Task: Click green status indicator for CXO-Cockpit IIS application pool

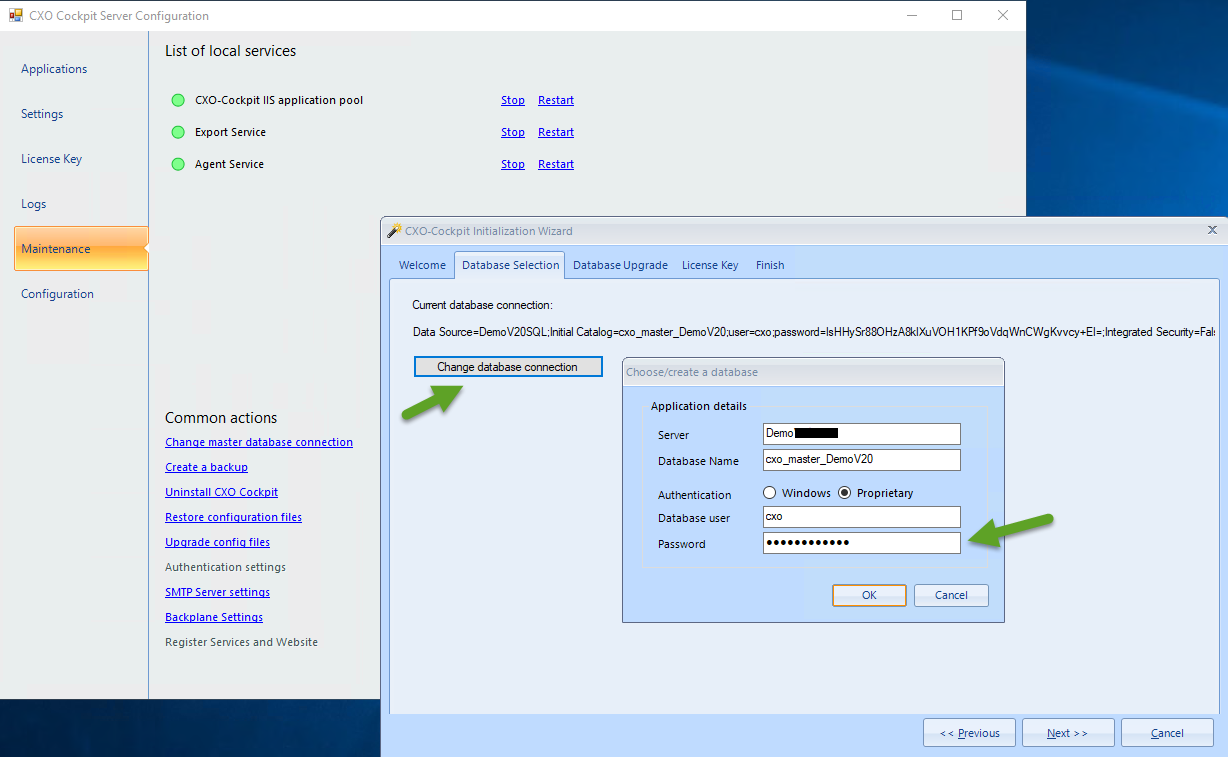Action: click(x=178, y=100)
